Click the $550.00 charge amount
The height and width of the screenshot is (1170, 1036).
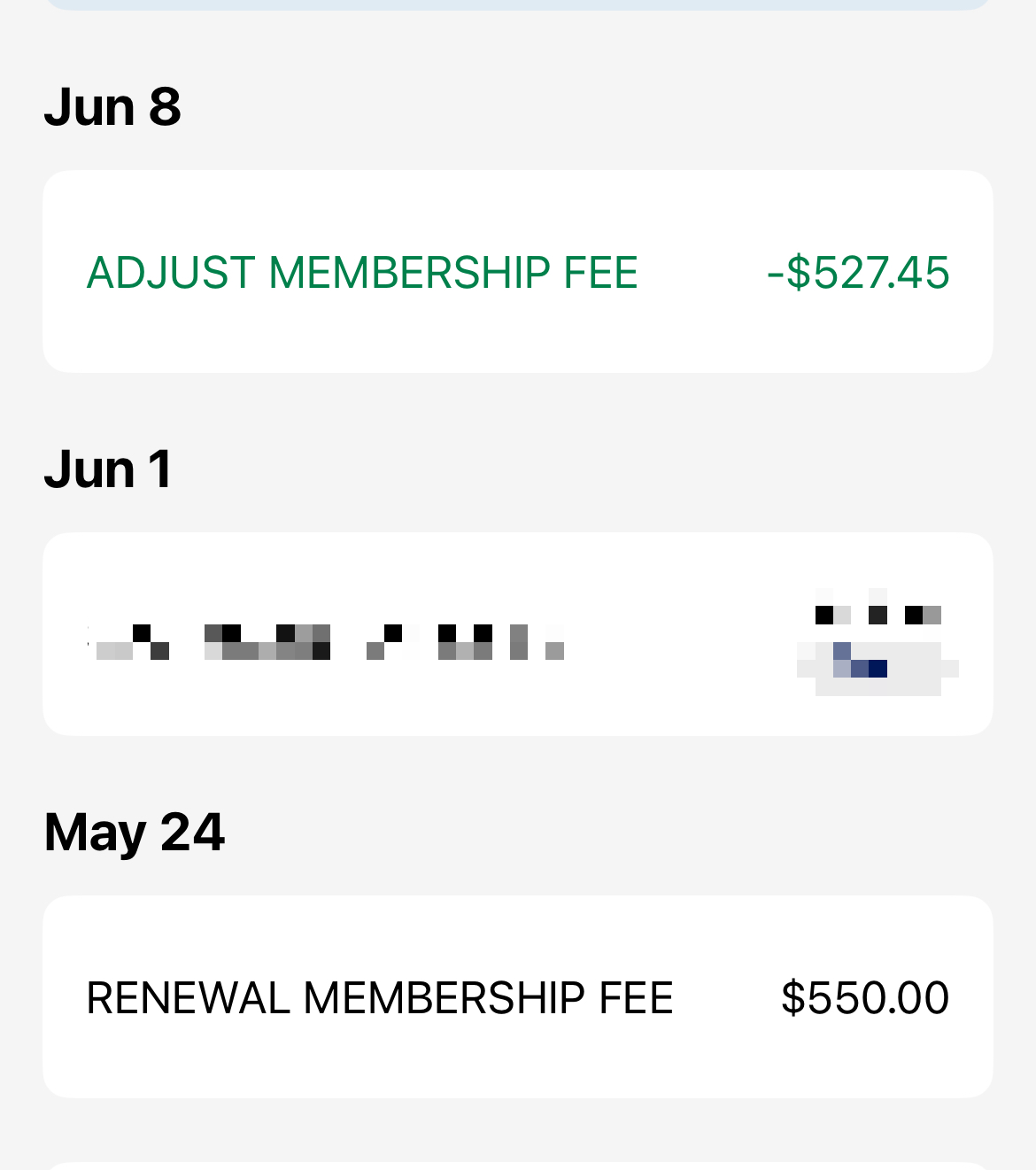click(865, 998)
